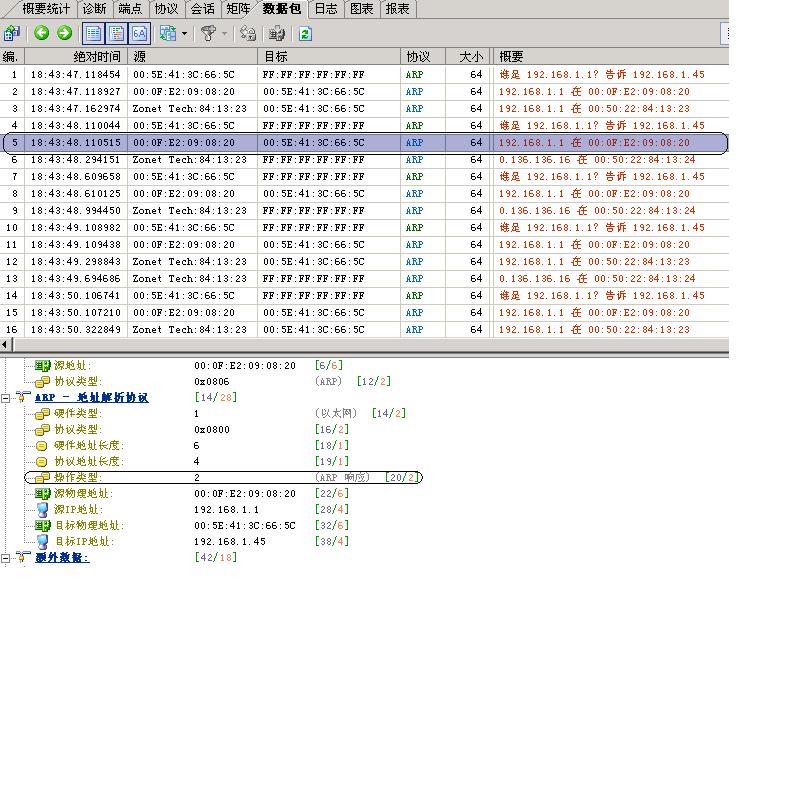Click the Ethernet 协议类型 0x0806 field icon
This screenshot has width=810, height=800.
(42, 382)
